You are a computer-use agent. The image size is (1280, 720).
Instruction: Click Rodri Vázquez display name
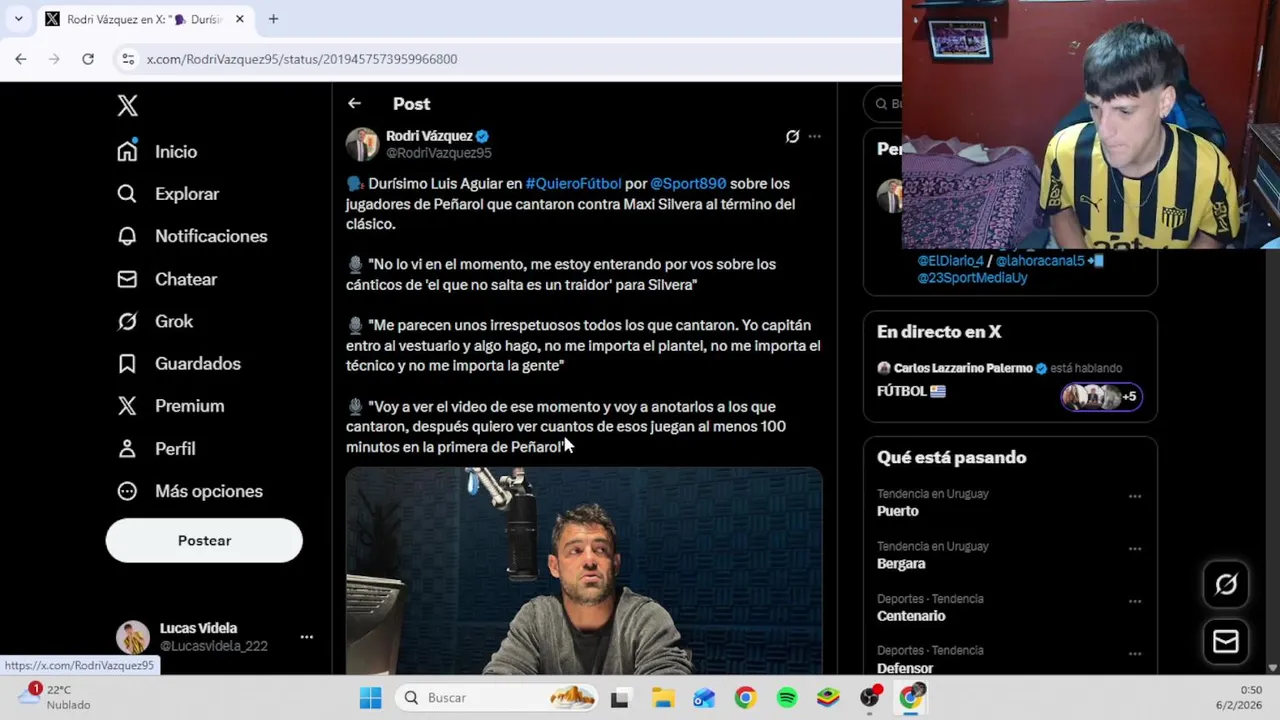(x=429, y=136)
